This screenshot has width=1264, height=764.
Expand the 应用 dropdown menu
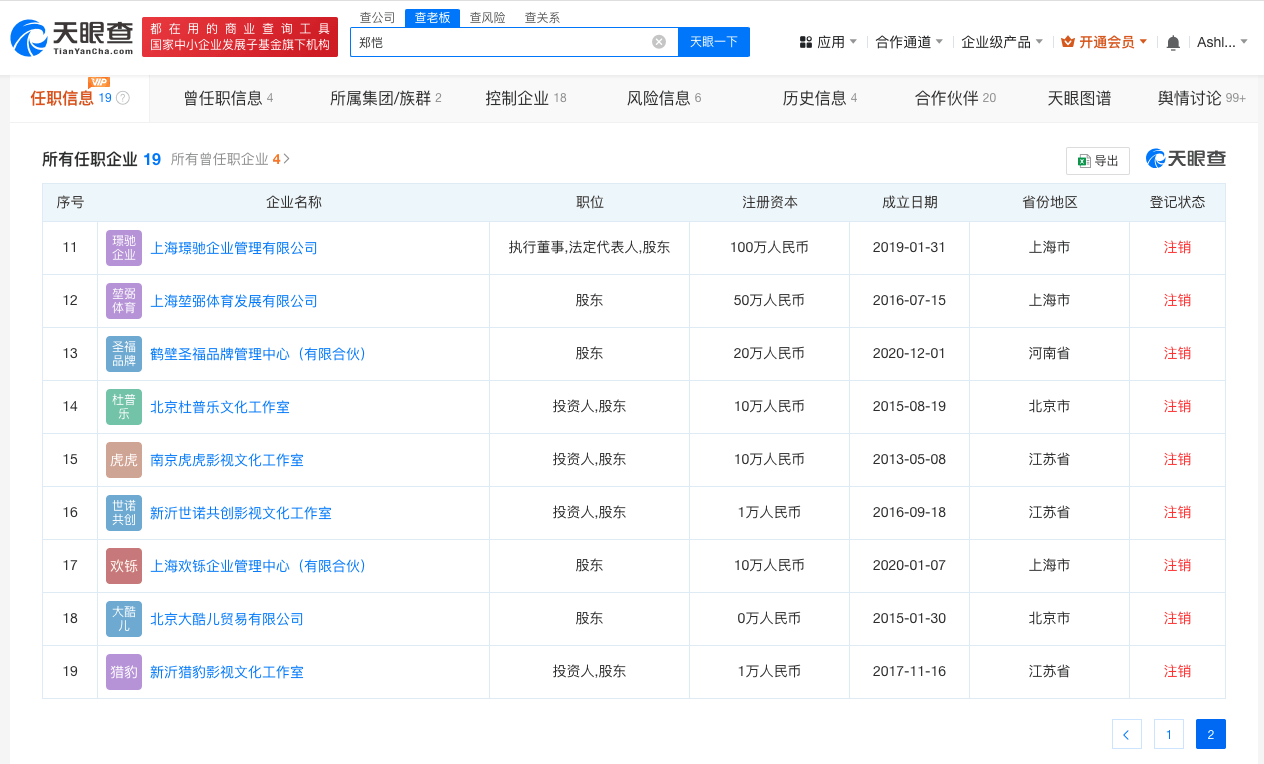(x=829, y=42)
